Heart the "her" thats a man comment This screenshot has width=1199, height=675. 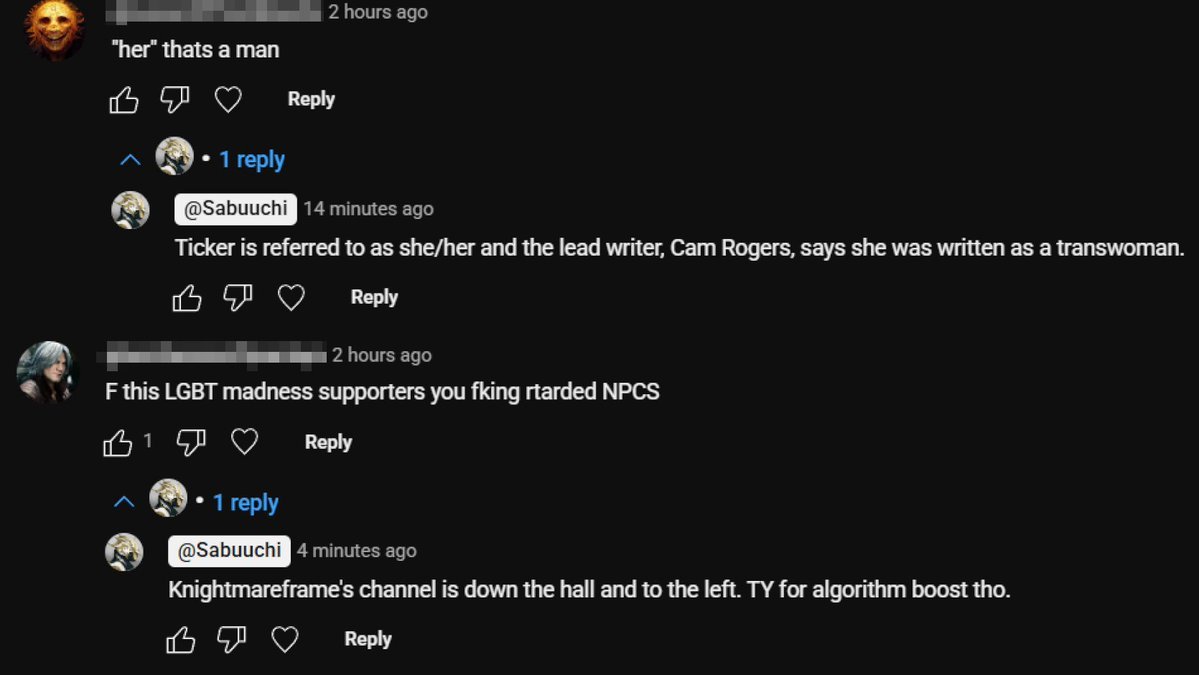pos(229,100)
